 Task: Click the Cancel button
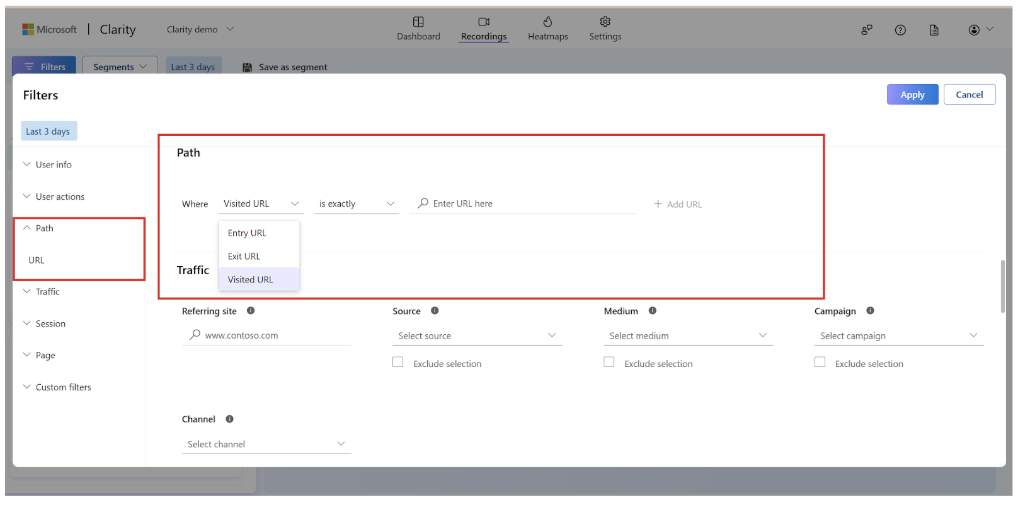(969, 95)
